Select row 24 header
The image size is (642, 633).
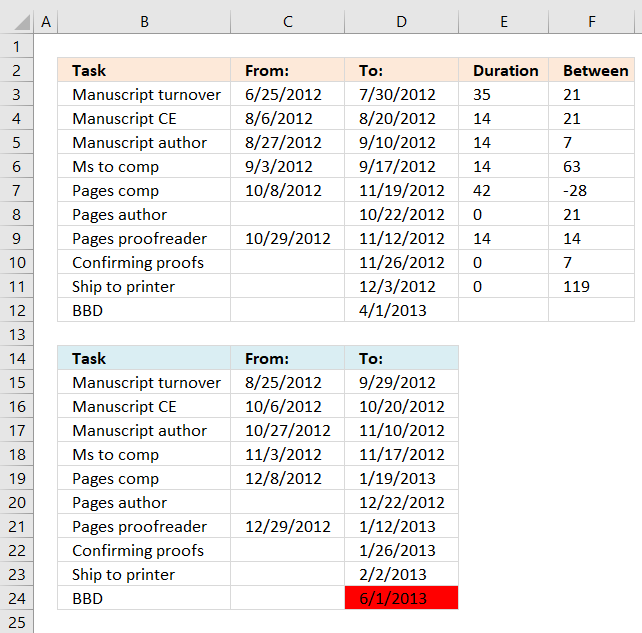[x=16, y=598]
